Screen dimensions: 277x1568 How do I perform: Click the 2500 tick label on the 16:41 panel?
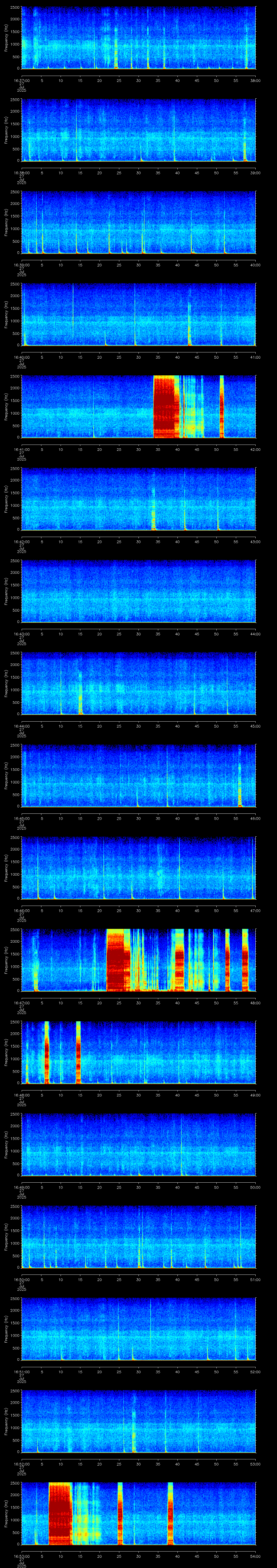pyautogui.click(x=15, y=377)
